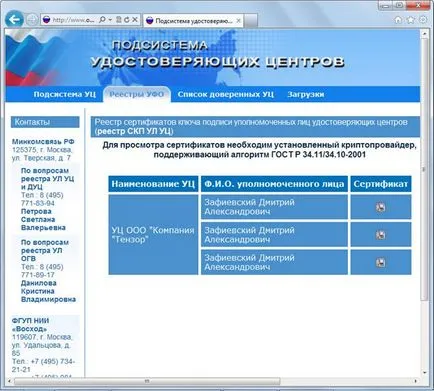Click Ф.И.О. уполномоченного лица column header
Viewport: 434px width, 391px height.
(x=274, y=184)
